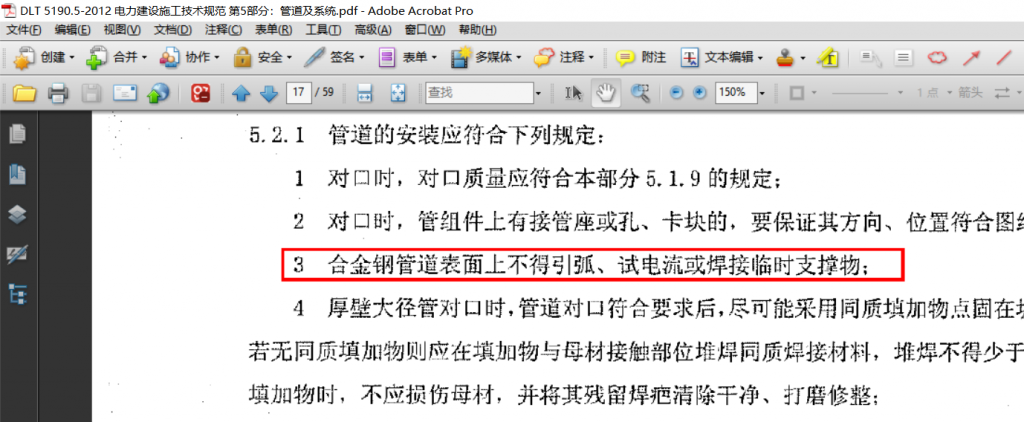Select the Text Box tool icon
Screen dimensions: 1024x422
(903, 57)
